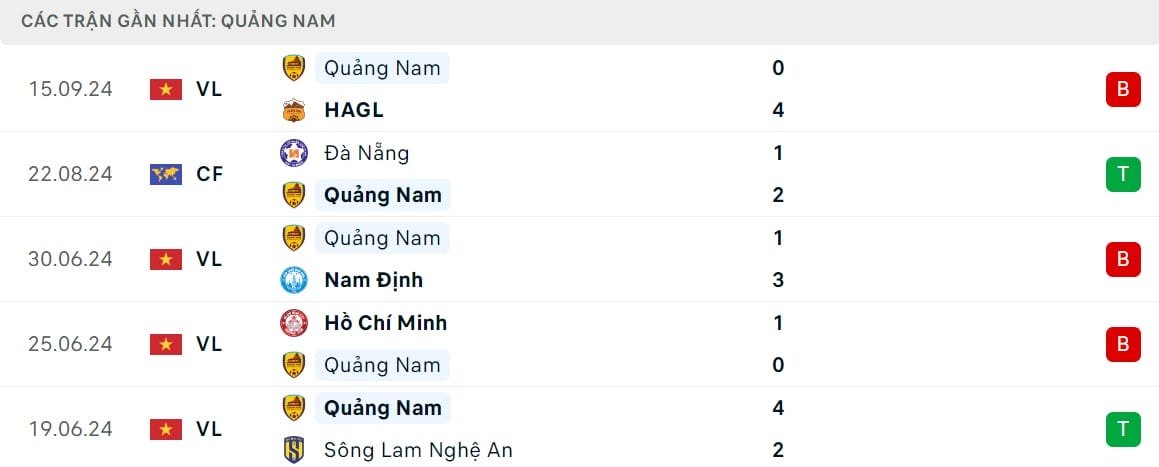Click red B badge for 30.06.24 match
This screenshot has height=467, width=1159.
[x=1123, y=260]
